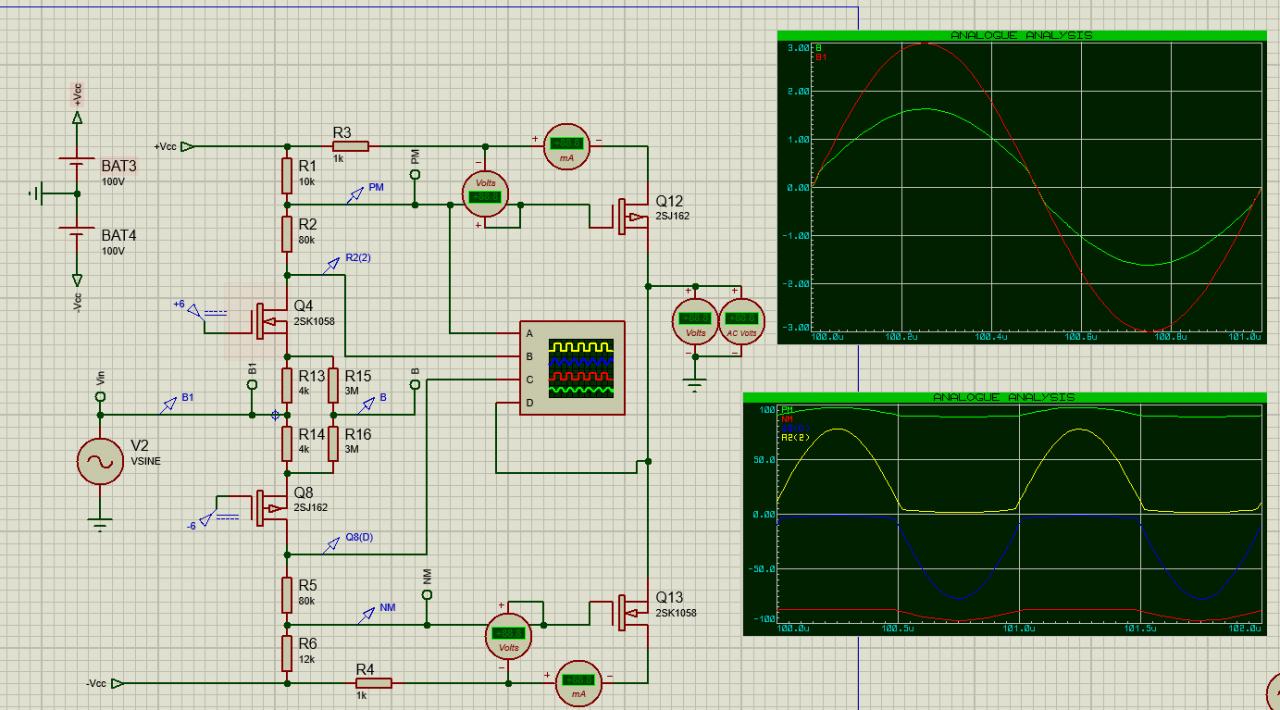Click the Volts meter beside Q12 gate
Screen dimensions: 1280x710
point(484,195)
